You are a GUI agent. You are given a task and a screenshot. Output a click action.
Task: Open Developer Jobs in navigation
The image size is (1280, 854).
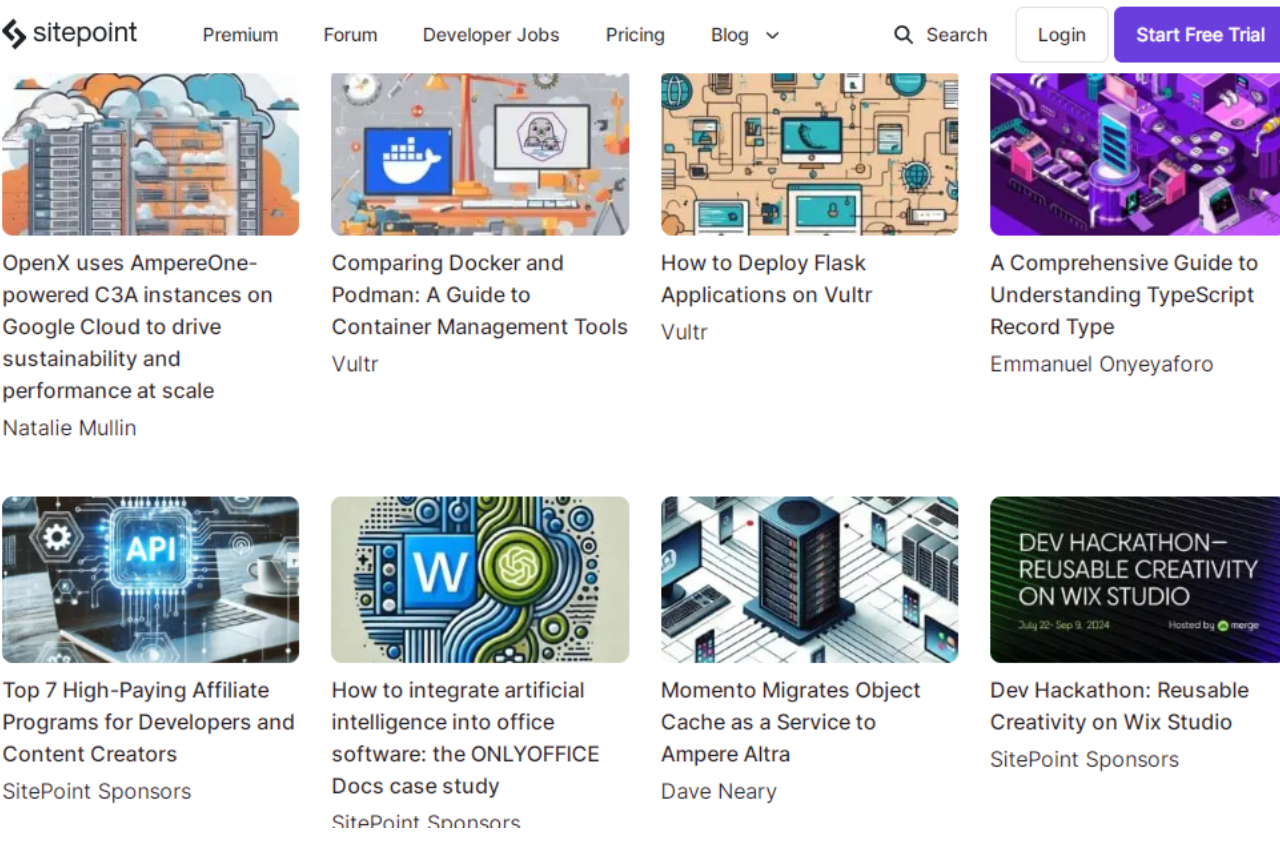coord(491,35)
